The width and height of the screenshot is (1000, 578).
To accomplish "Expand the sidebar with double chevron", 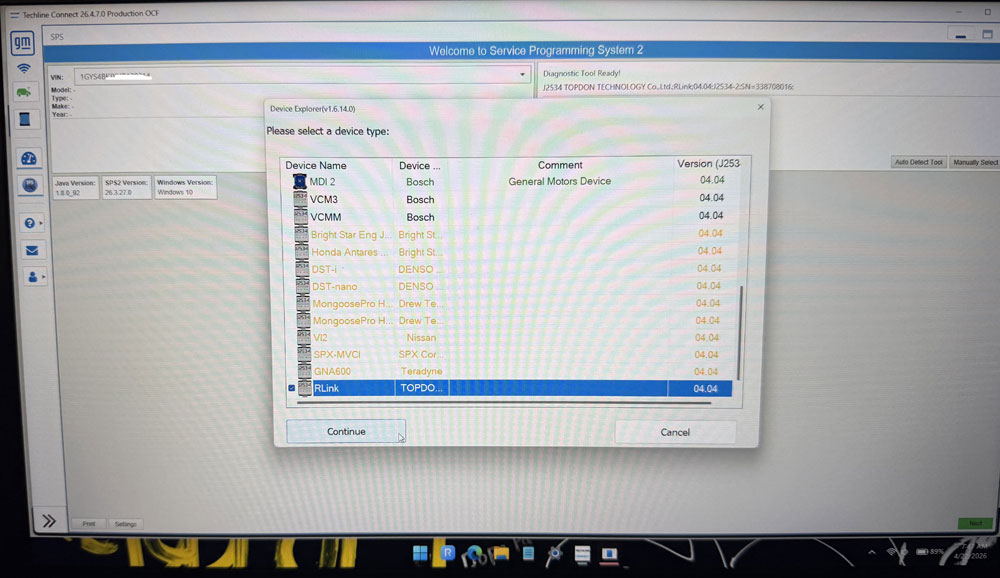I will click(x=49, y=521).
